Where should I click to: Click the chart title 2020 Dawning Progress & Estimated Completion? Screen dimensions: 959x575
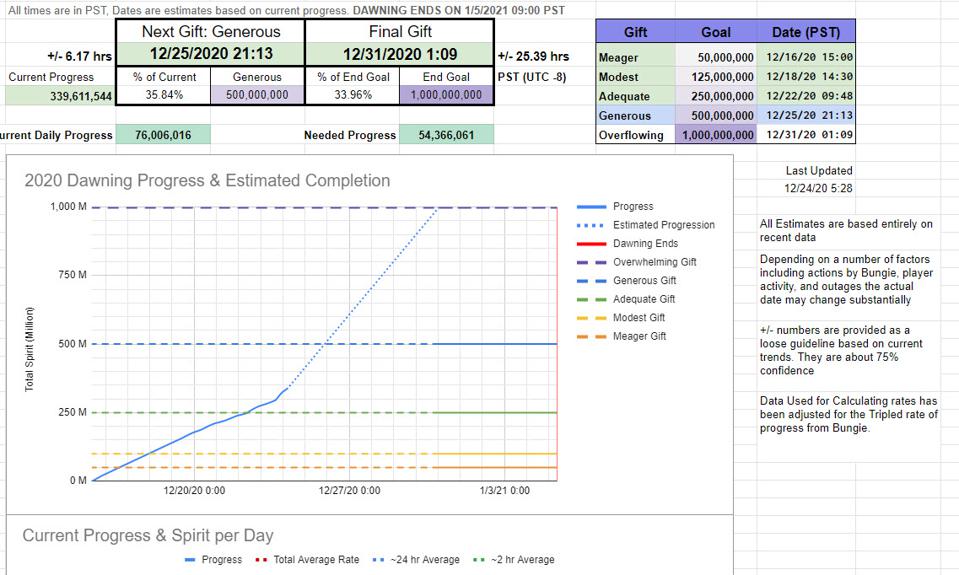(207, 180)
